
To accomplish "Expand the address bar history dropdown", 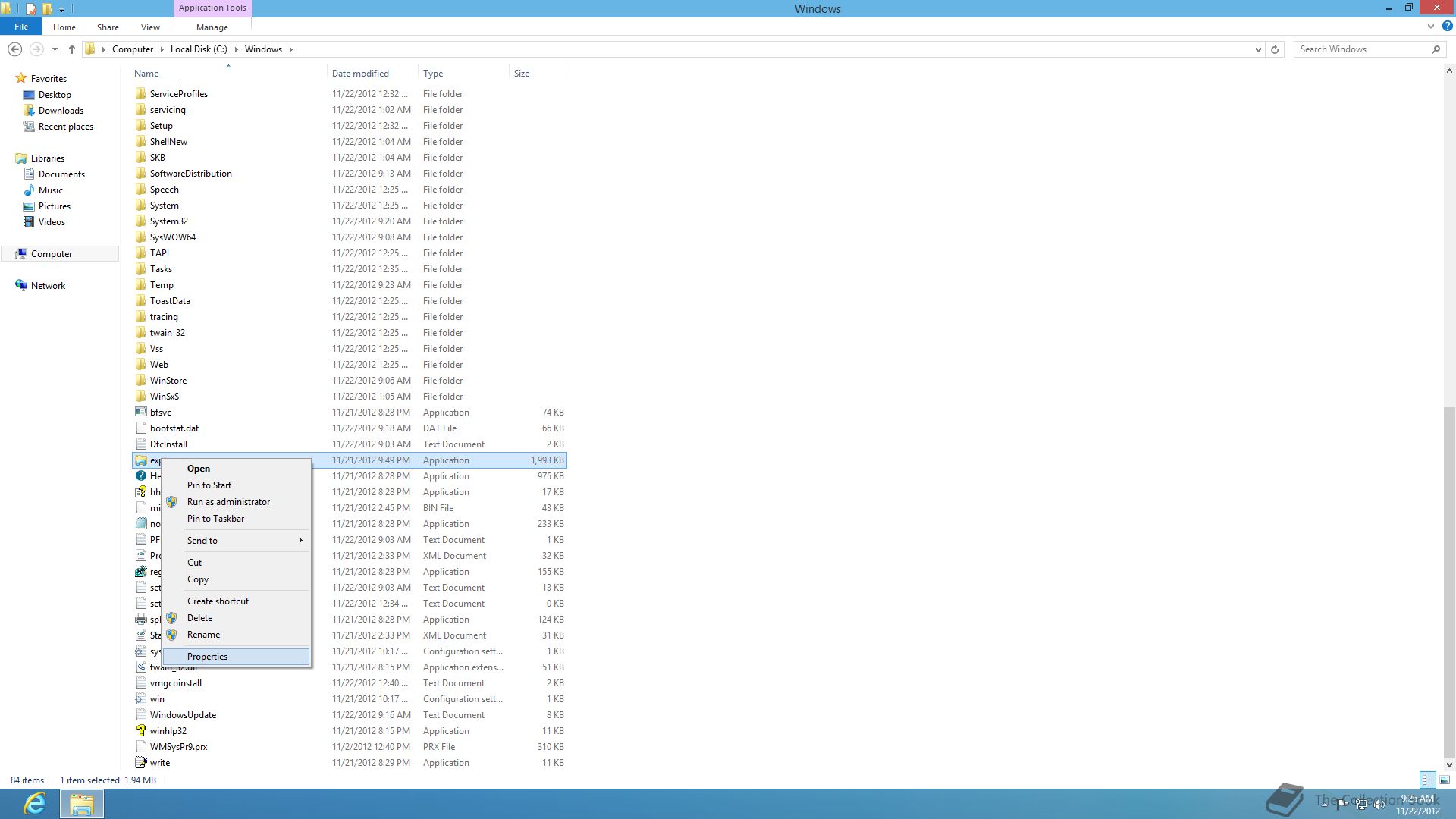I will coord(1258,49).
